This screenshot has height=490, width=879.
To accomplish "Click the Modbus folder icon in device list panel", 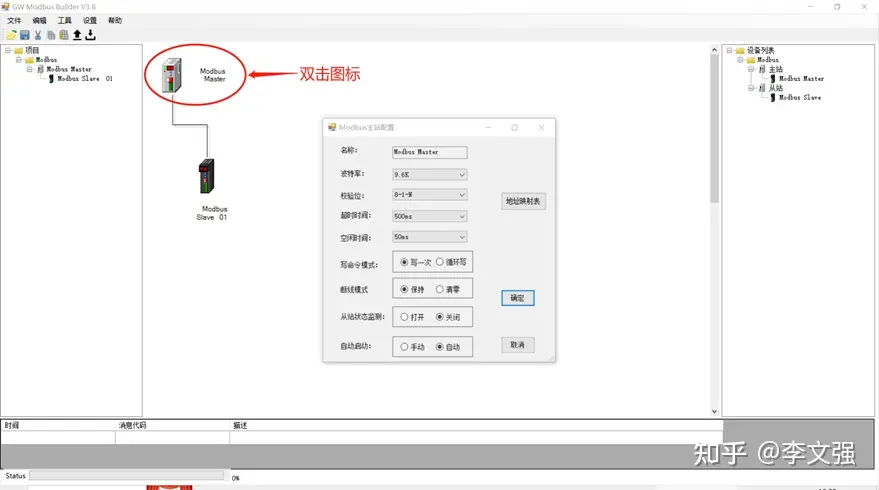I will point(751,60).
